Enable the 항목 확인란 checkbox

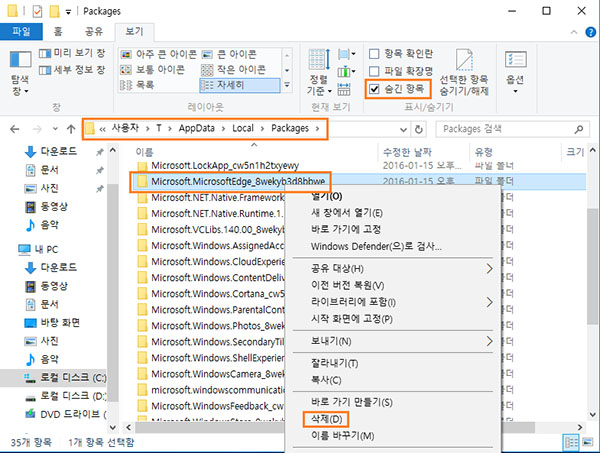click(374, 54)
